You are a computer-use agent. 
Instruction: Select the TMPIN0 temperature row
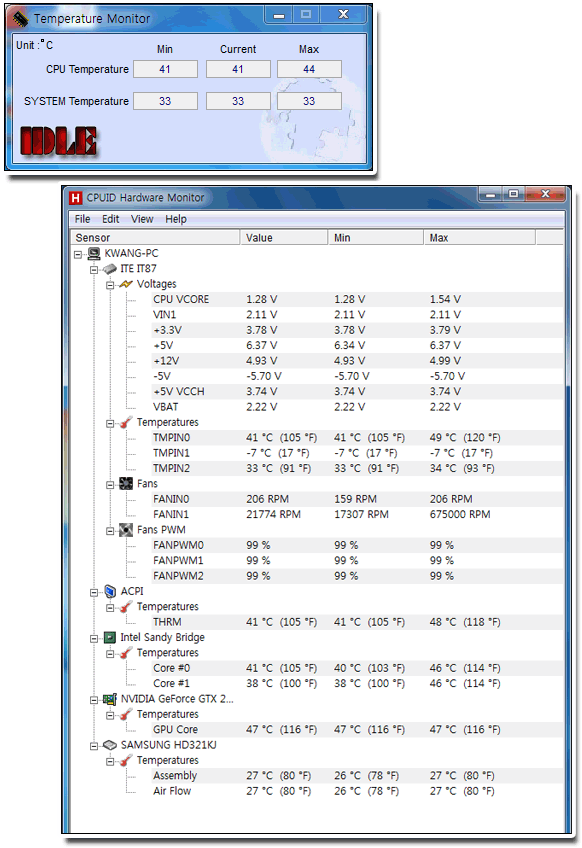(x=357, y=438)
